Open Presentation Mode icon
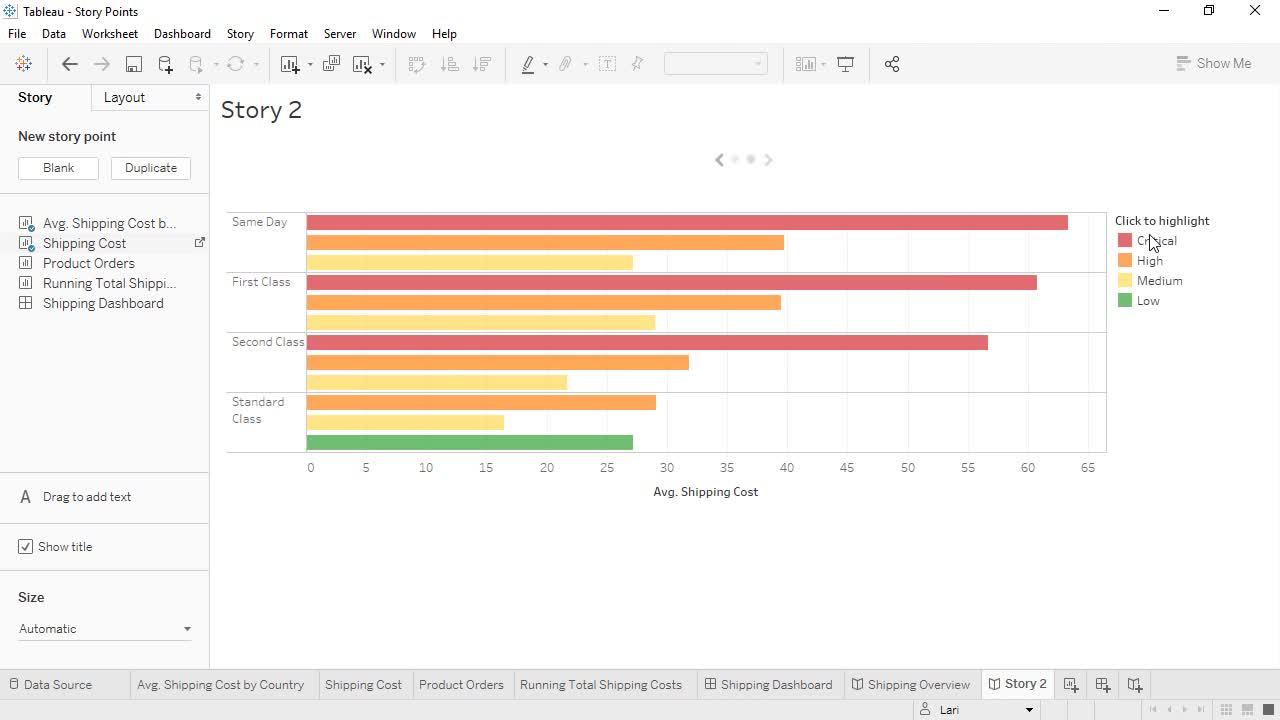Screen dimensions: 1280x720 point(845,64)
